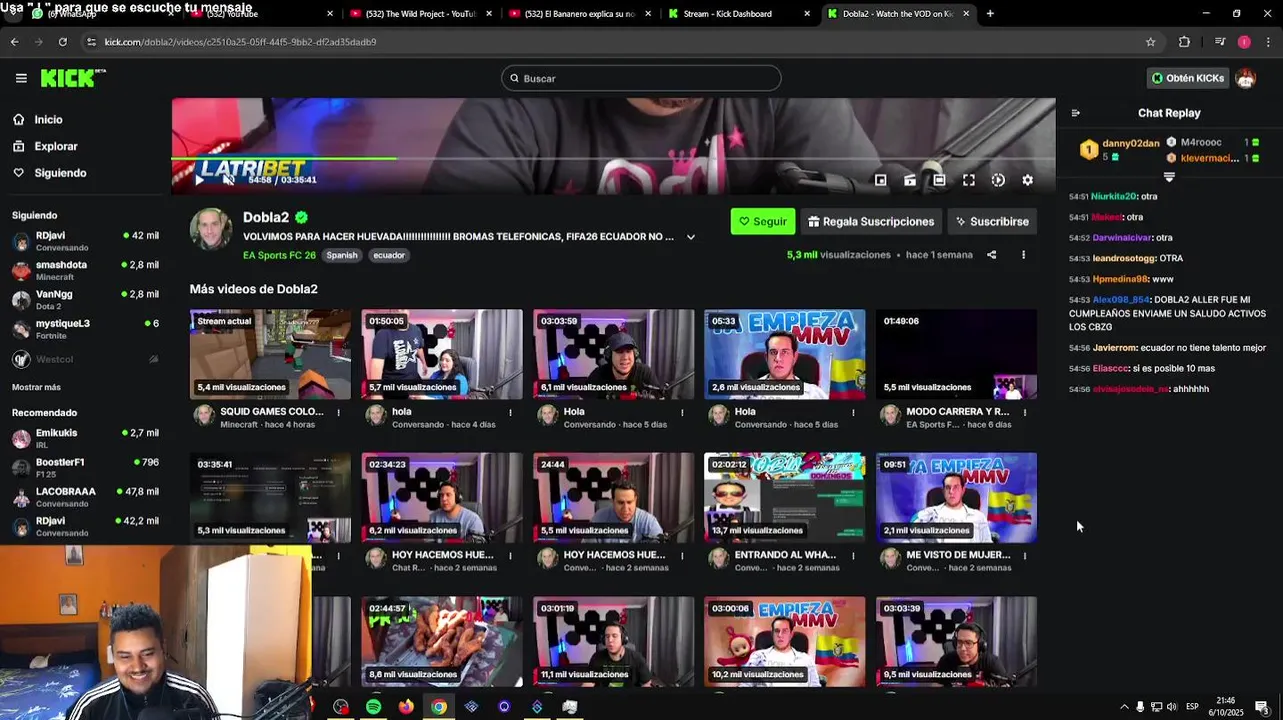Bookmark page with star icon
The image size is (1283, 720).
point(1150,42)
